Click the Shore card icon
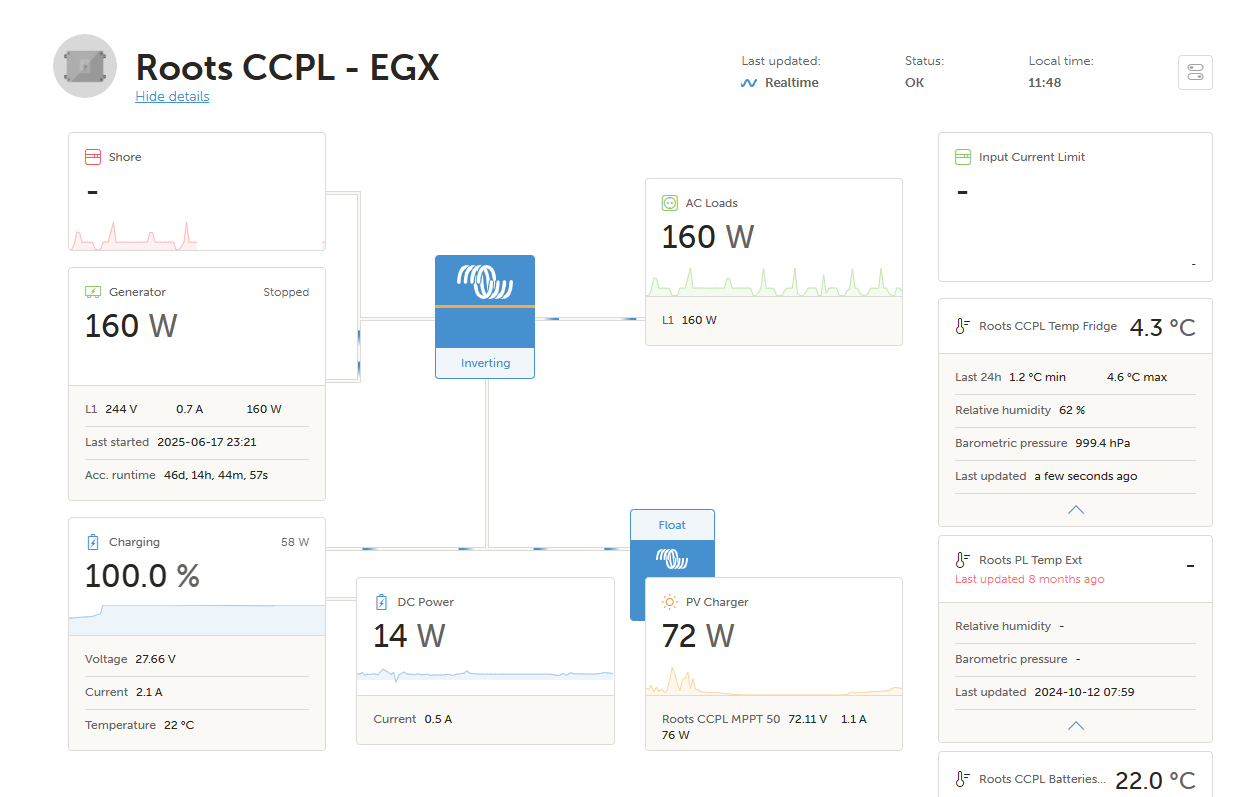 click(93, 157)
